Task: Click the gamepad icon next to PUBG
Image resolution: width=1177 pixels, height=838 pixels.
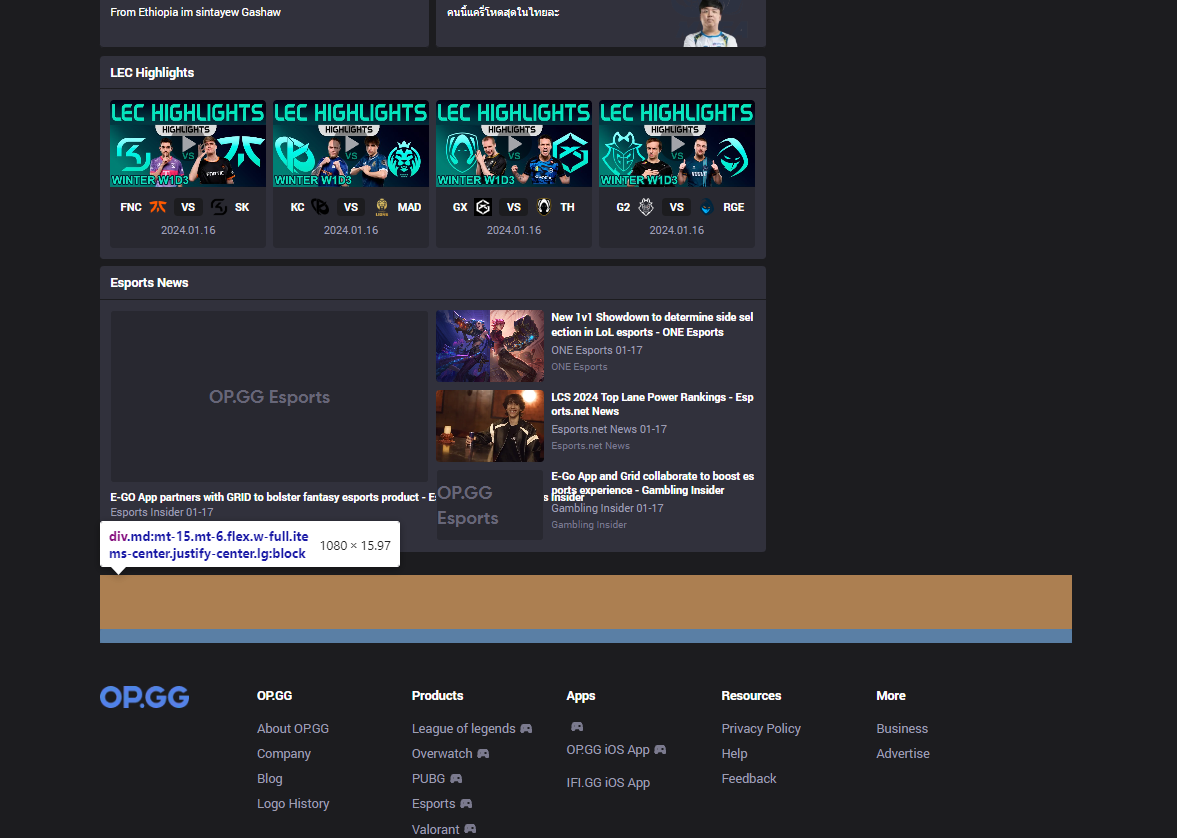Action: 455,778
